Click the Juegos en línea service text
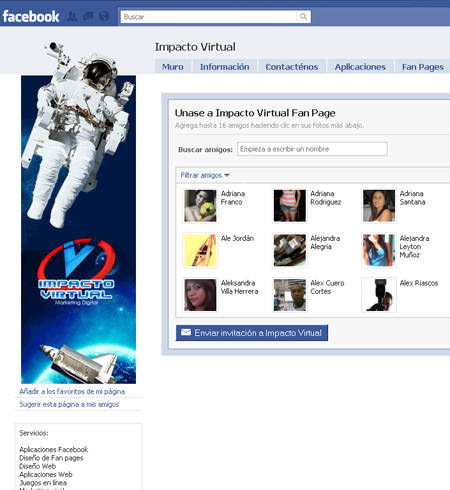The width and height of the screenshot is (450, 490). (x=43, y=483)
